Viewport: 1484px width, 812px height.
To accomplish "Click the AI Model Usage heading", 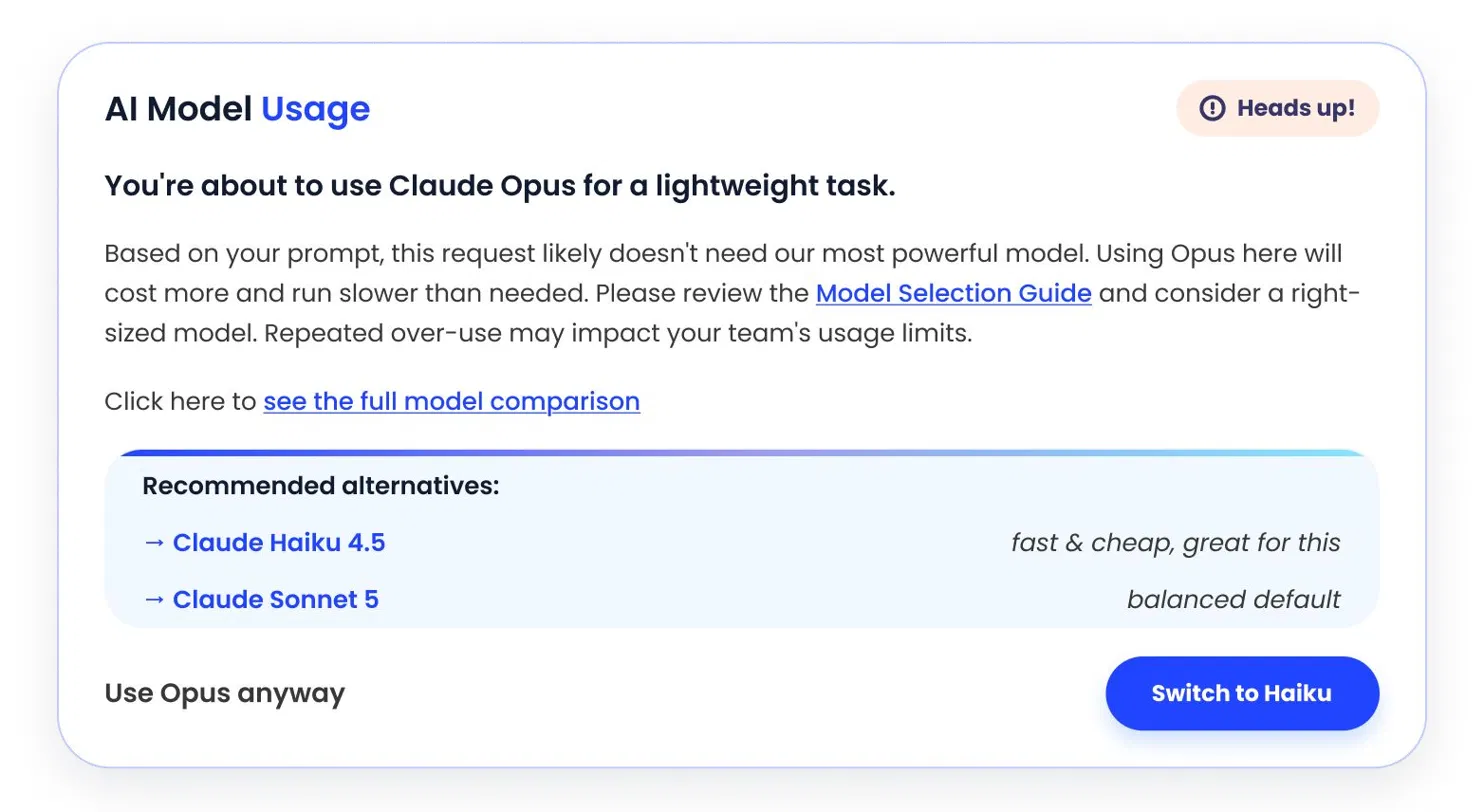I will (238, 109).
